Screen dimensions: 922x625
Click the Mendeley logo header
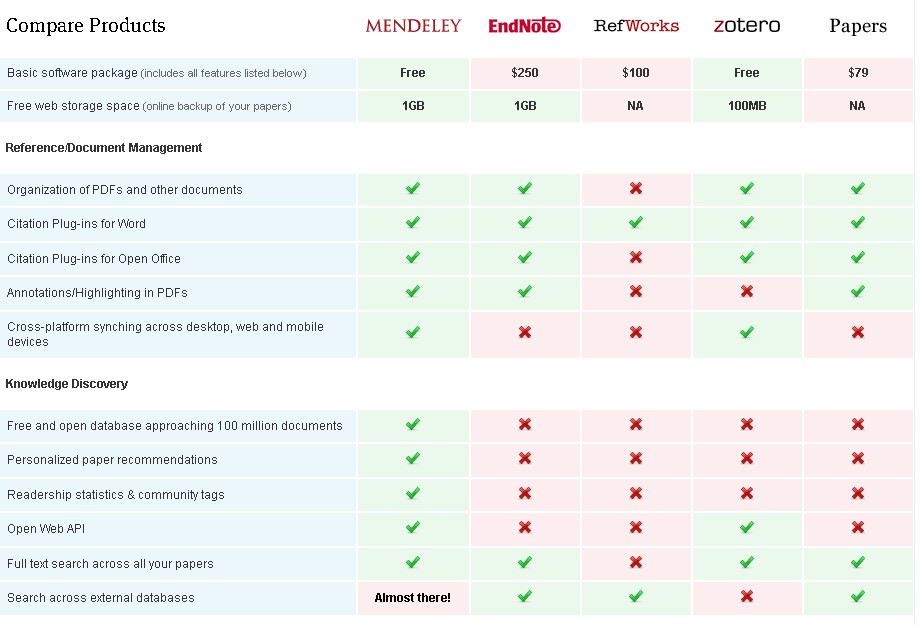coord(413,25)
